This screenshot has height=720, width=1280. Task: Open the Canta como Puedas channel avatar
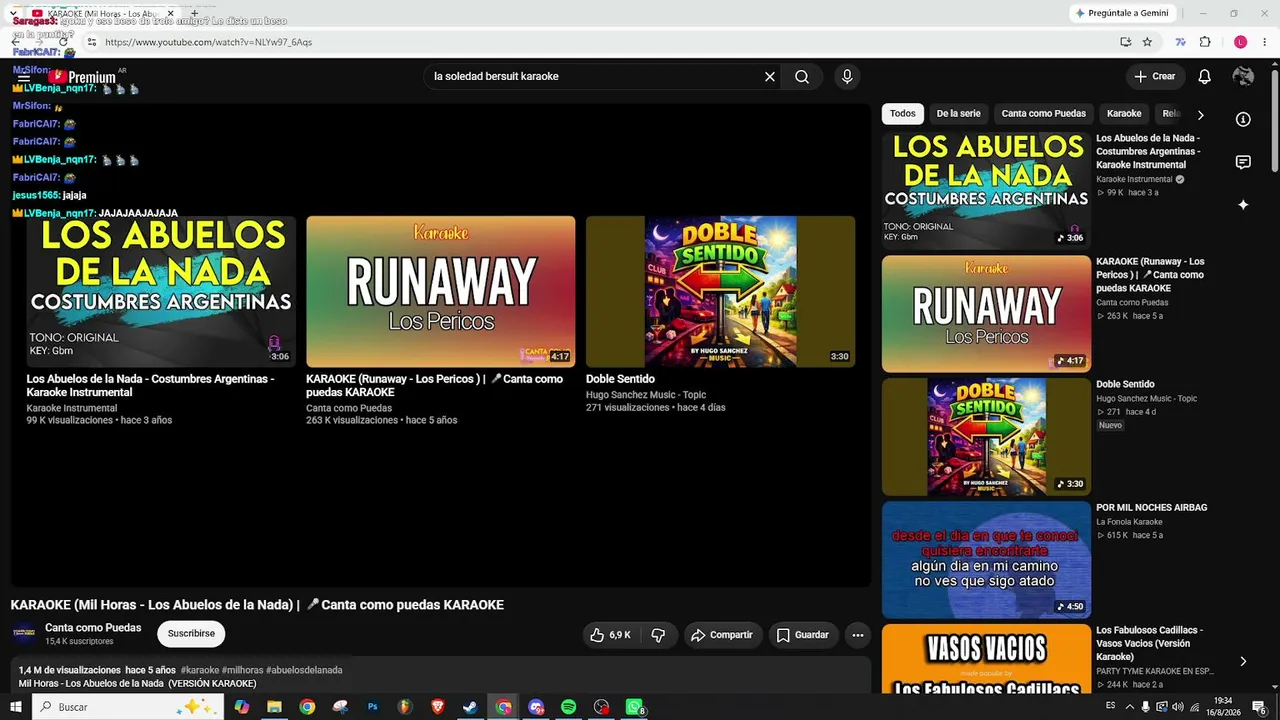[24, 634]
